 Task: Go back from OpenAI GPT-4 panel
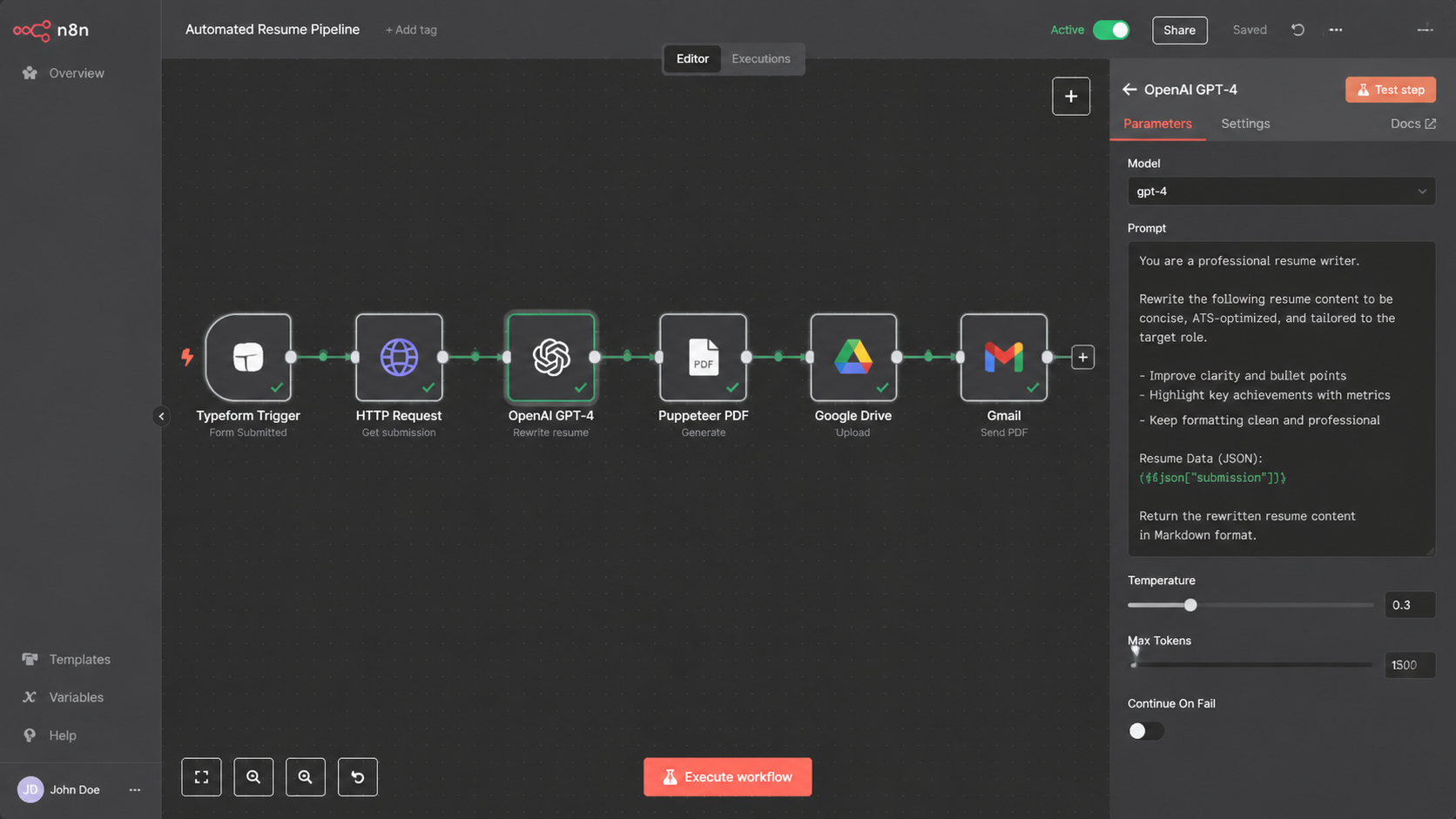point(1129,90)
